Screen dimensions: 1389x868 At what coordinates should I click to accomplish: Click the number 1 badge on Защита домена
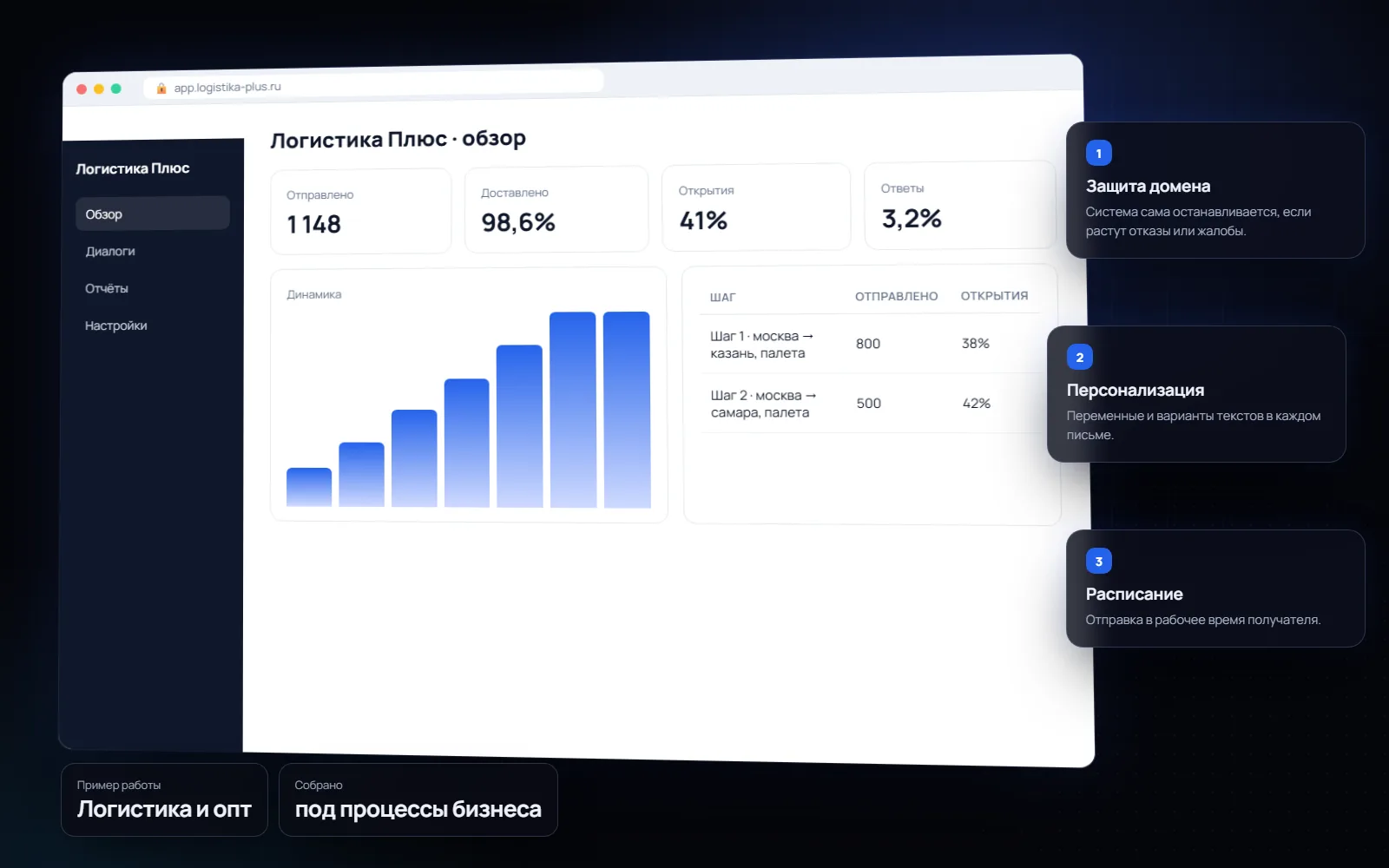tap(1099, 154)
